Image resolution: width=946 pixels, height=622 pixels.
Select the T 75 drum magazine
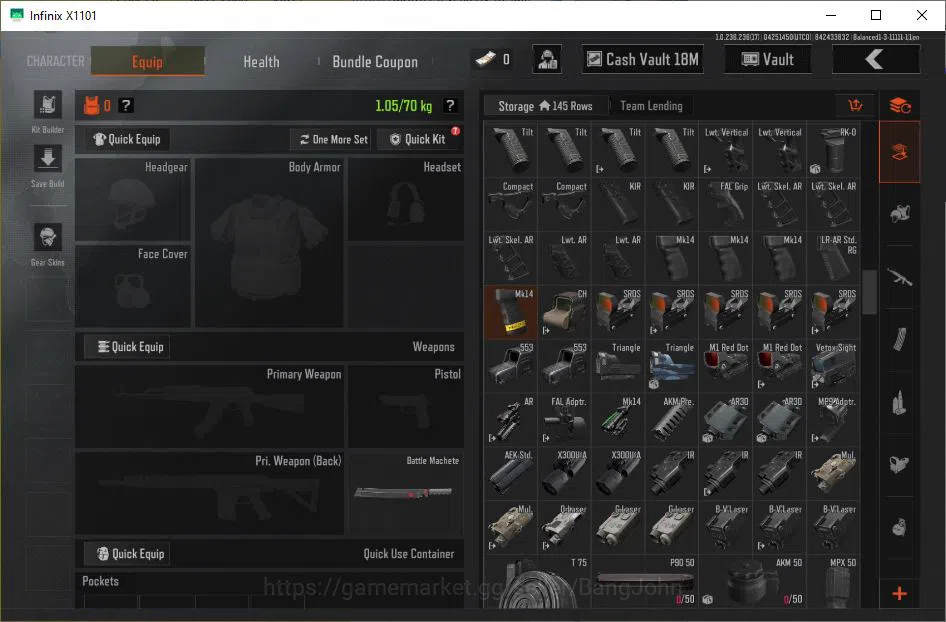(x=537, y=582)
